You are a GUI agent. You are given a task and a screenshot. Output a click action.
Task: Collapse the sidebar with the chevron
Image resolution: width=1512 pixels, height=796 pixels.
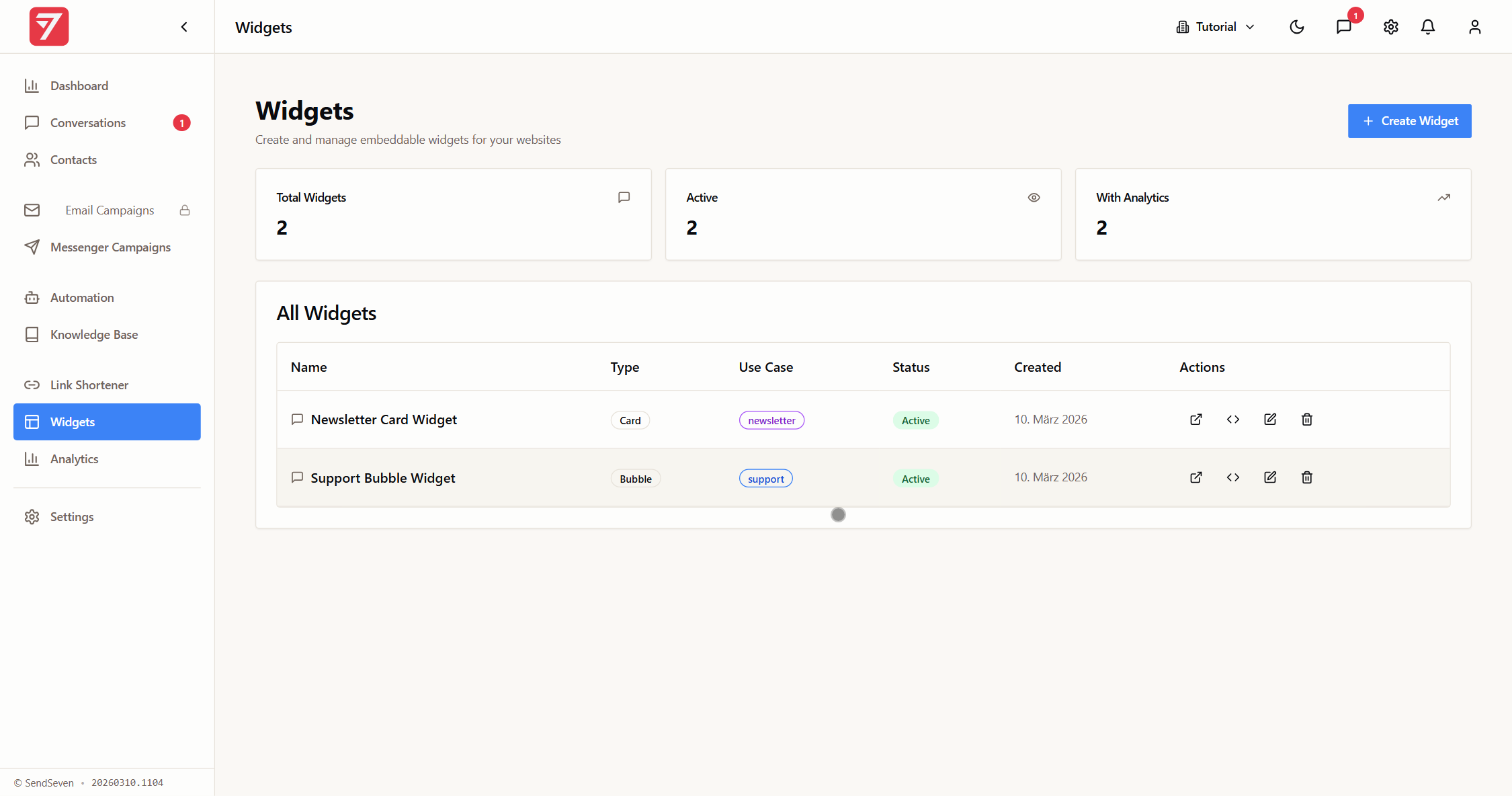pos(184,27)
